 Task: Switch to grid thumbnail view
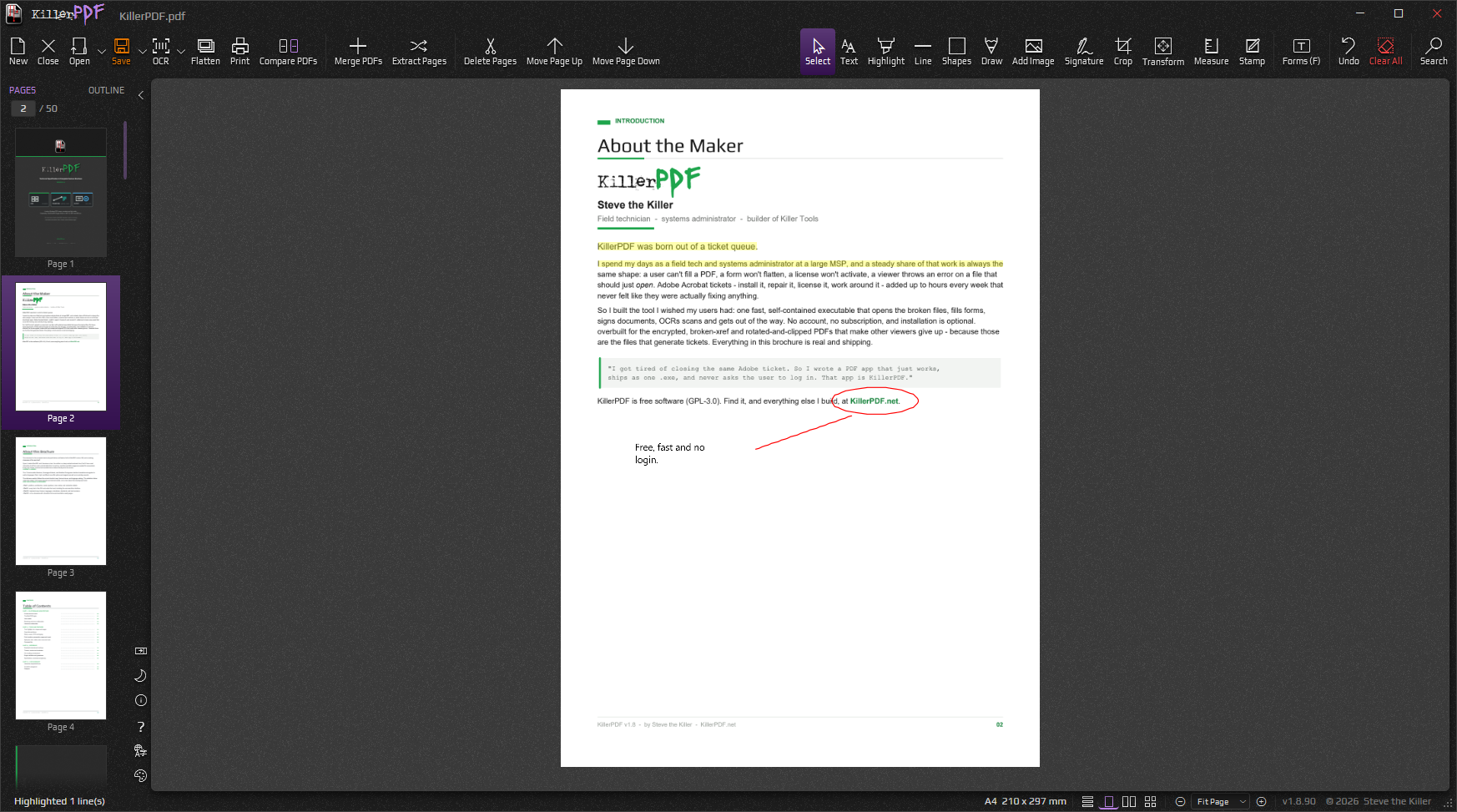(x=1151, y=801)
